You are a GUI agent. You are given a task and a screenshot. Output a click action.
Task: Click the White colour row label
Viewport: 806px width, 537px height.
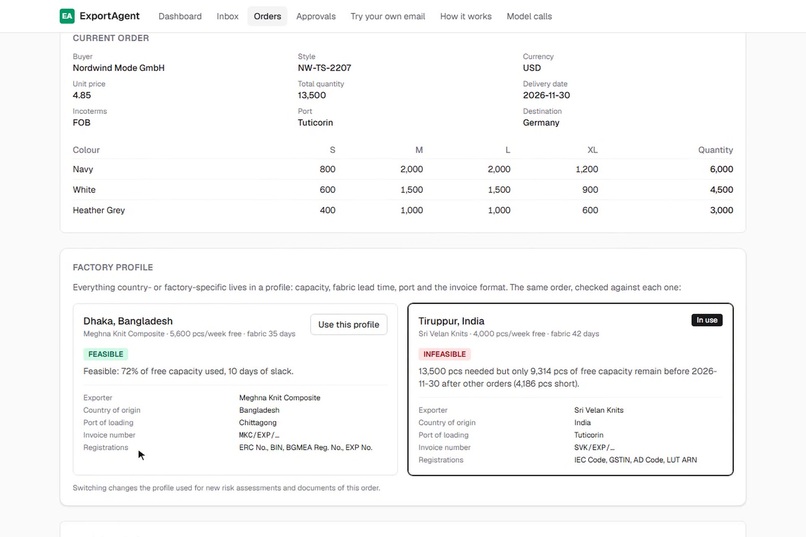pos(84,190)
